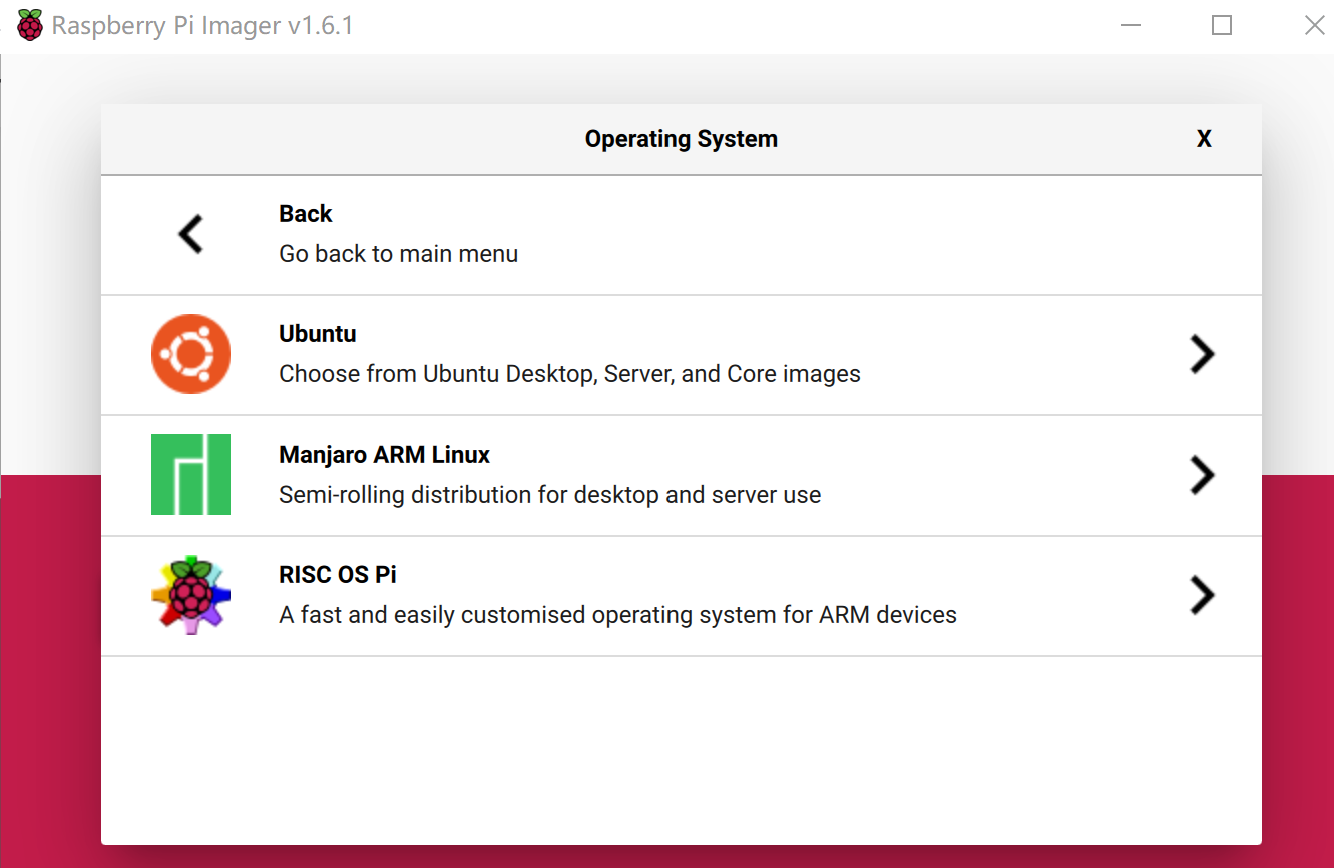Click 'Choose from Ubuntu Desktop, Server, and Core images'
The image size is (1334, 868).
tap(570, 374)
